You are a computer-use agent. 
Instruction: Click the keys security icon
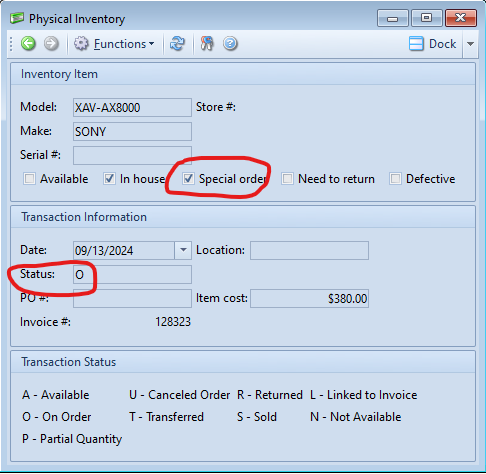pyautogui.click(x=207, y=44)
